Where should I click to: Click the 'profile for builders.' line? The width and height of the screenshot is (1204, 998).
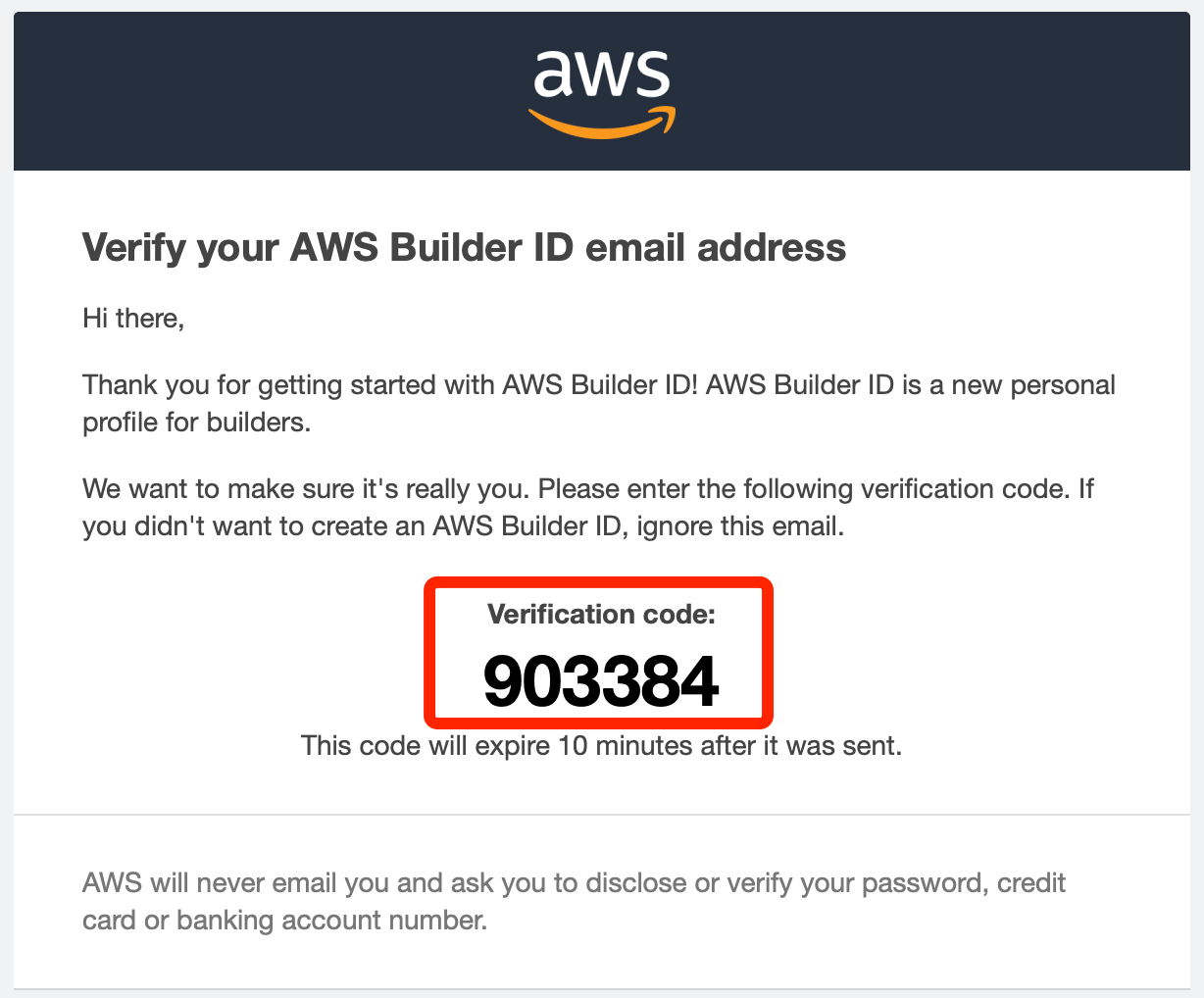196,423
